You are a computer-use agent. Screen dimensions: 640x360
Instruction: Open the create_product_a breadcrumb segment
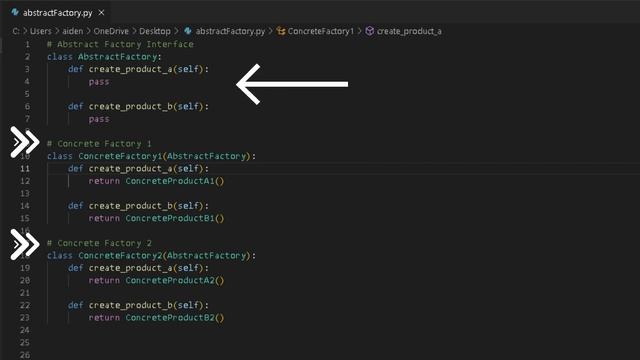409,31
